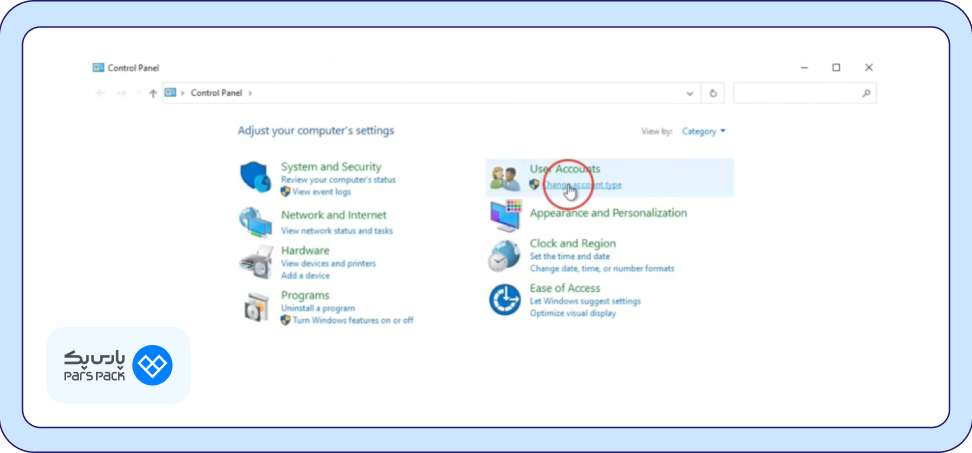Click the User Accounts people icon
Image resolution: width=972 pixels, height=453 pixels.
(x=505, y=178)
